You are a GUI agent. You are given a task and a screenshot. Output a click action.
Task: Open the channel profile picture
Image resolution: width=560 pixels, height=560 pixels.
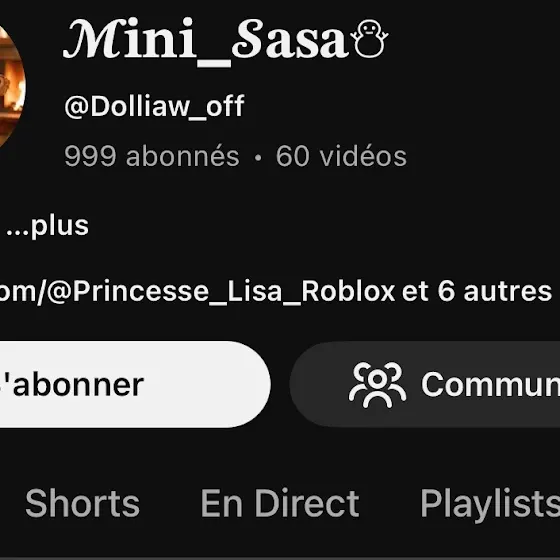pos(11,86)
